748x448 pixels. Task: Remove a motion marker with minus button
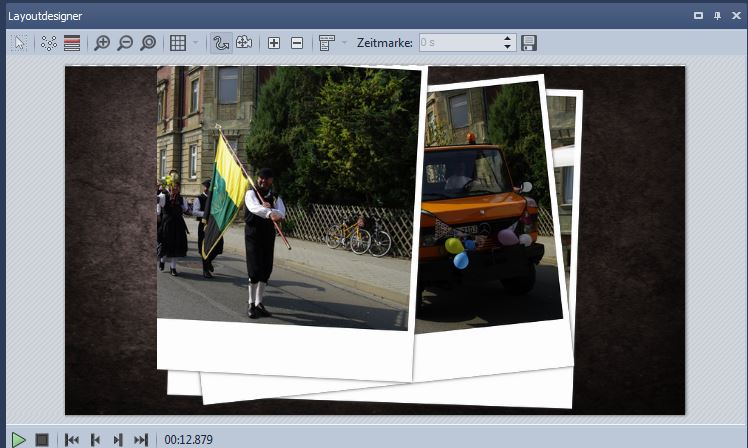pos(297,43)
